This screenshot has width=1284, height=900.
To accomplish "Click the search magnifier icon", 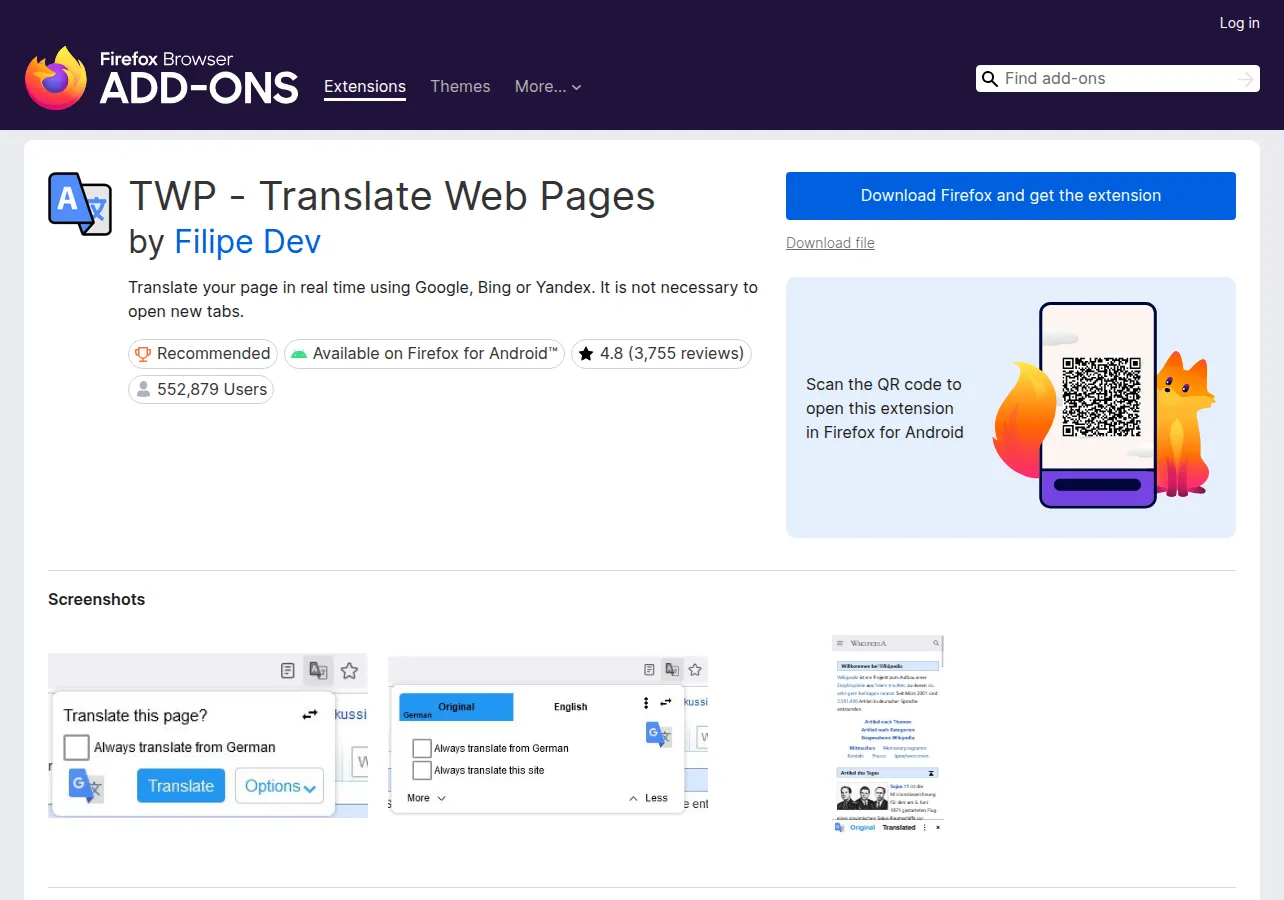I will point(990,79).
